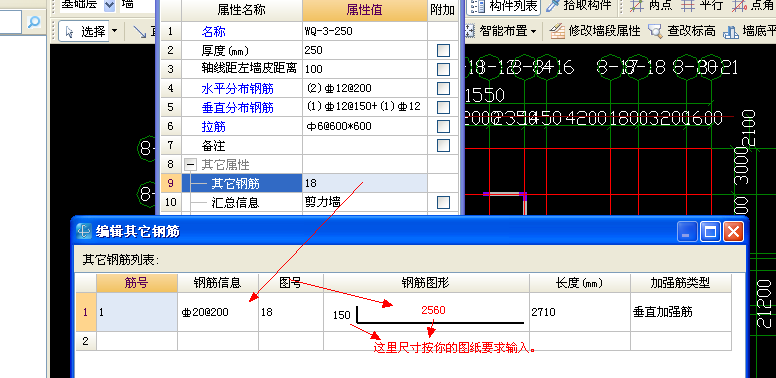Image resolution: width=776 pixels, height=378 pixels.
Task: Click the 水平分布钢筋 property label
Action: pyautogui.click(x=238, y=89)
